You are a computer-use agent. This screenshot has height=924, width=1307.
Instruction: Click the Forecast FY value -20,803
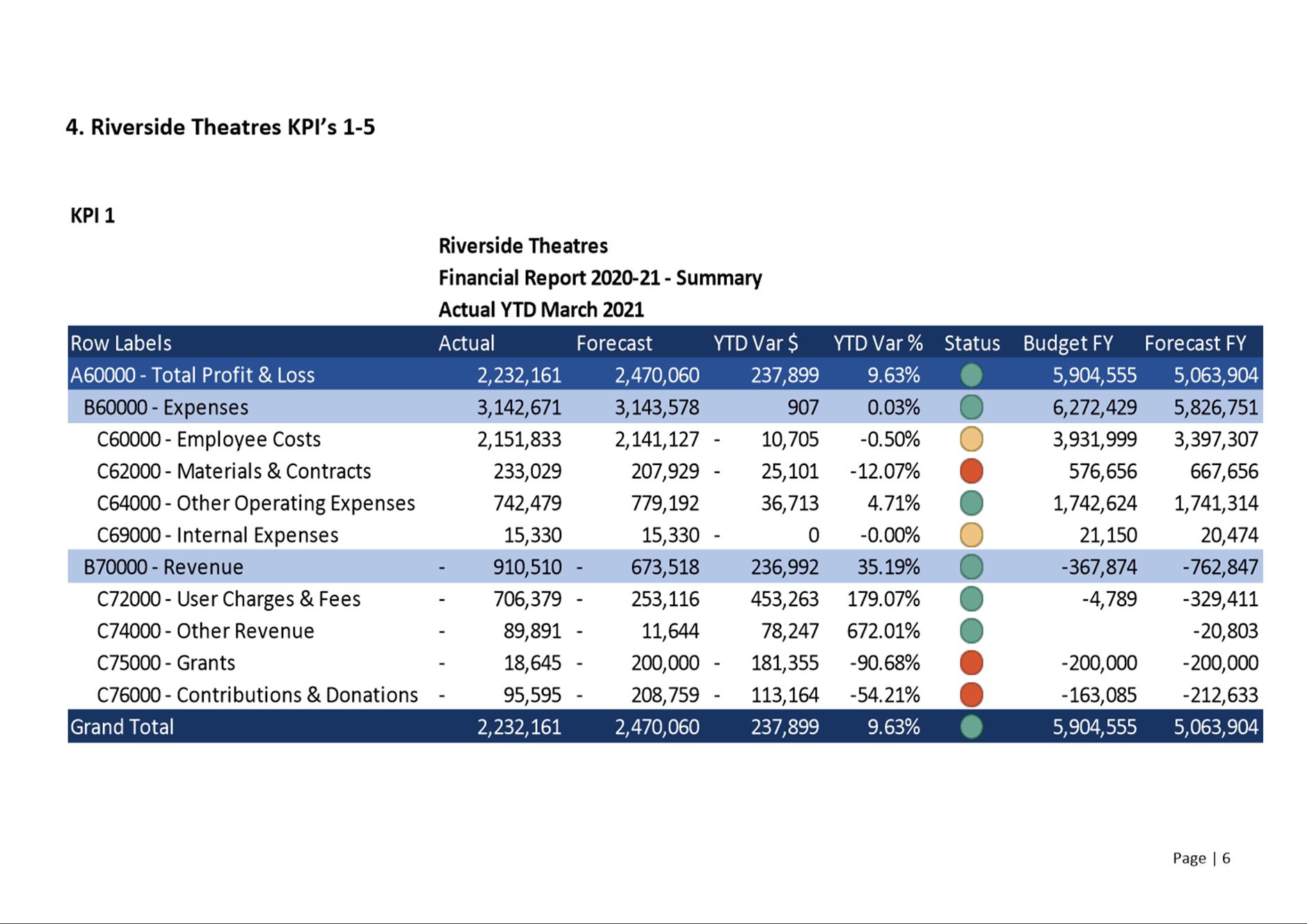click(x=1225, y=631)
